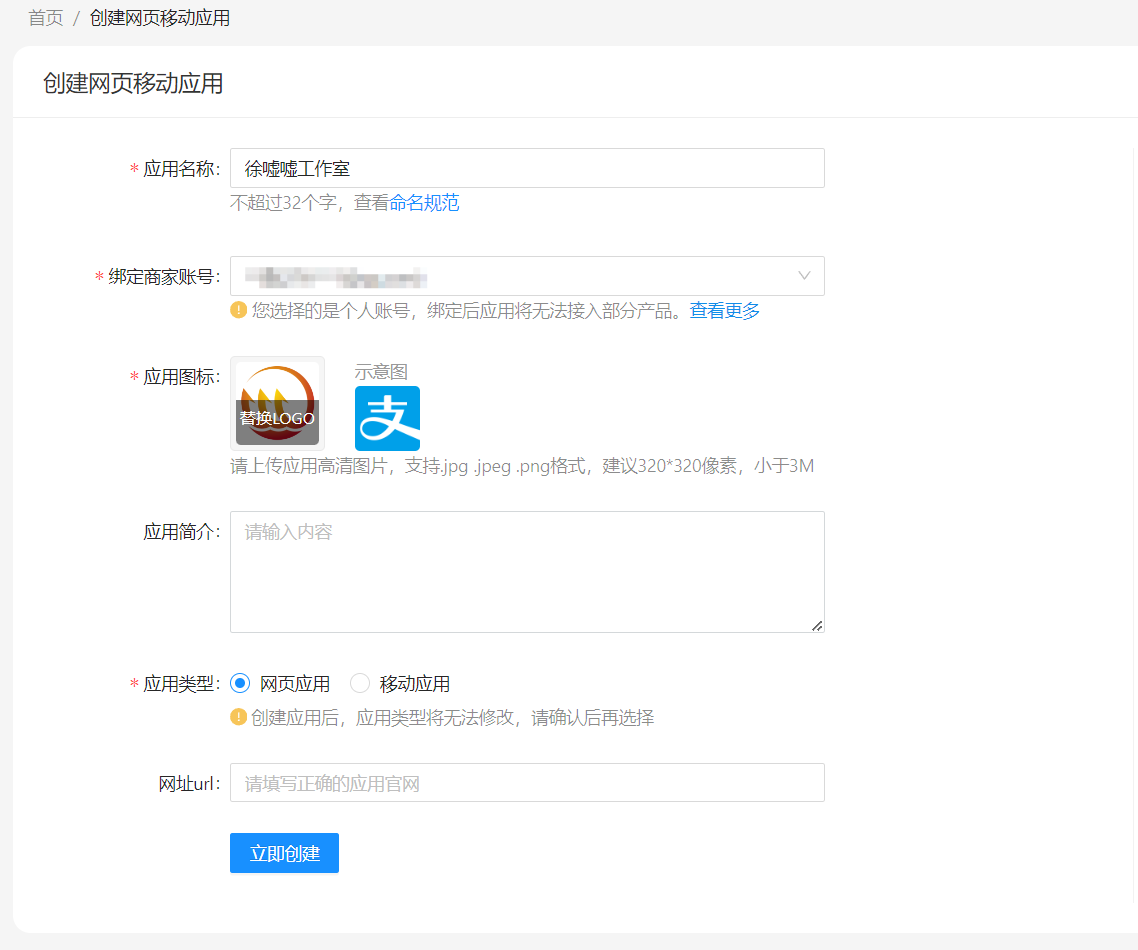
Task: Open the 命名规范 link
Action: [x=424, y=203]
